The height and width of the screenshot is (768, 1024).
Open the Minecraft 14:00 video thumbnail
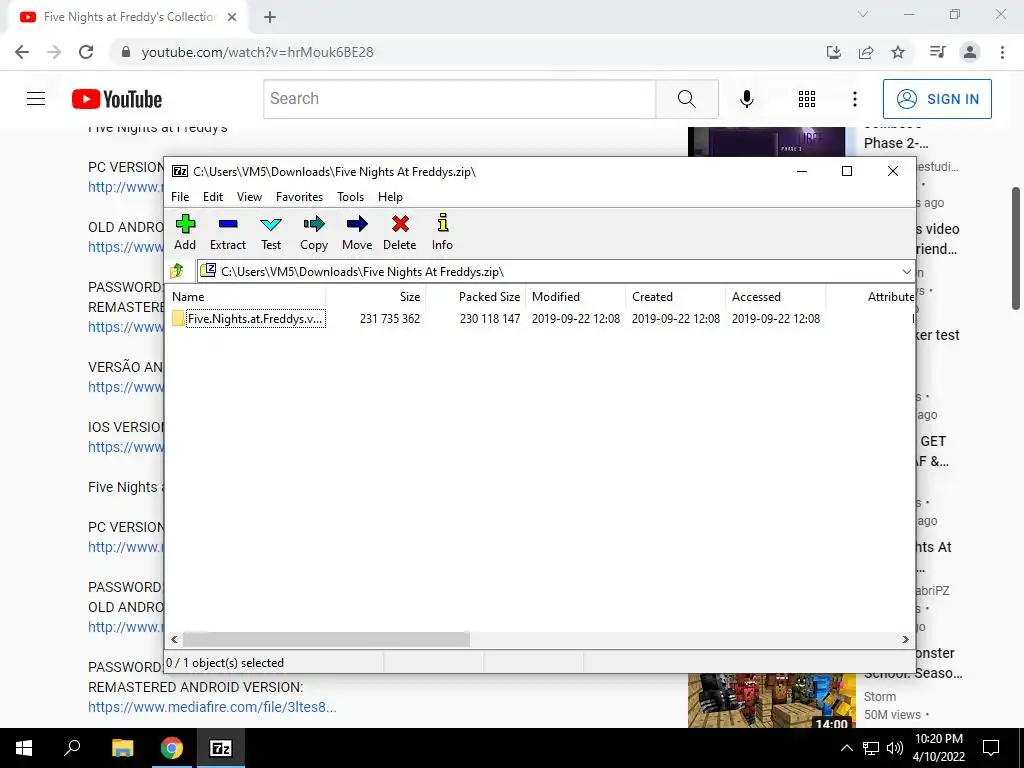pyautogui.click(x=771, y=701)
